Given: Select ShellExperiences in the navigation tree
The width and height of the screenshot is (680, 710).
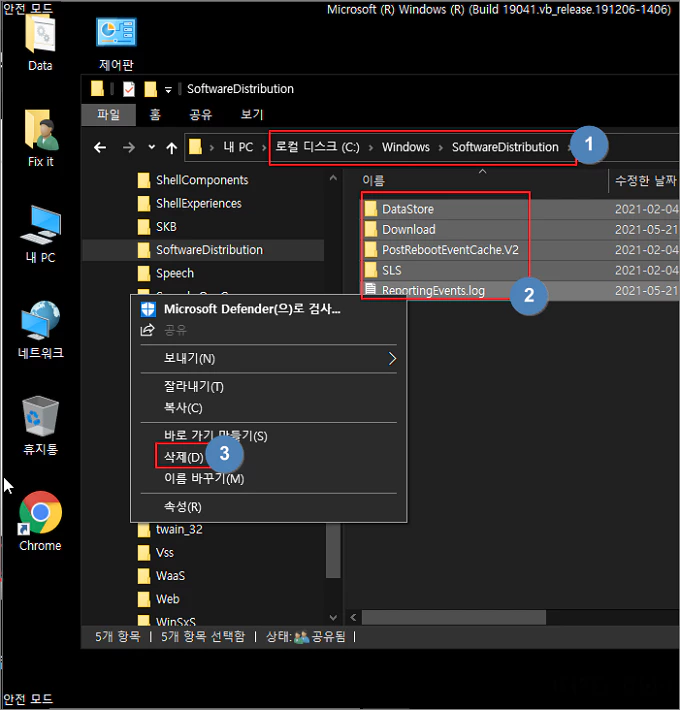Looking at the screenshot, I should pos(199,204).
